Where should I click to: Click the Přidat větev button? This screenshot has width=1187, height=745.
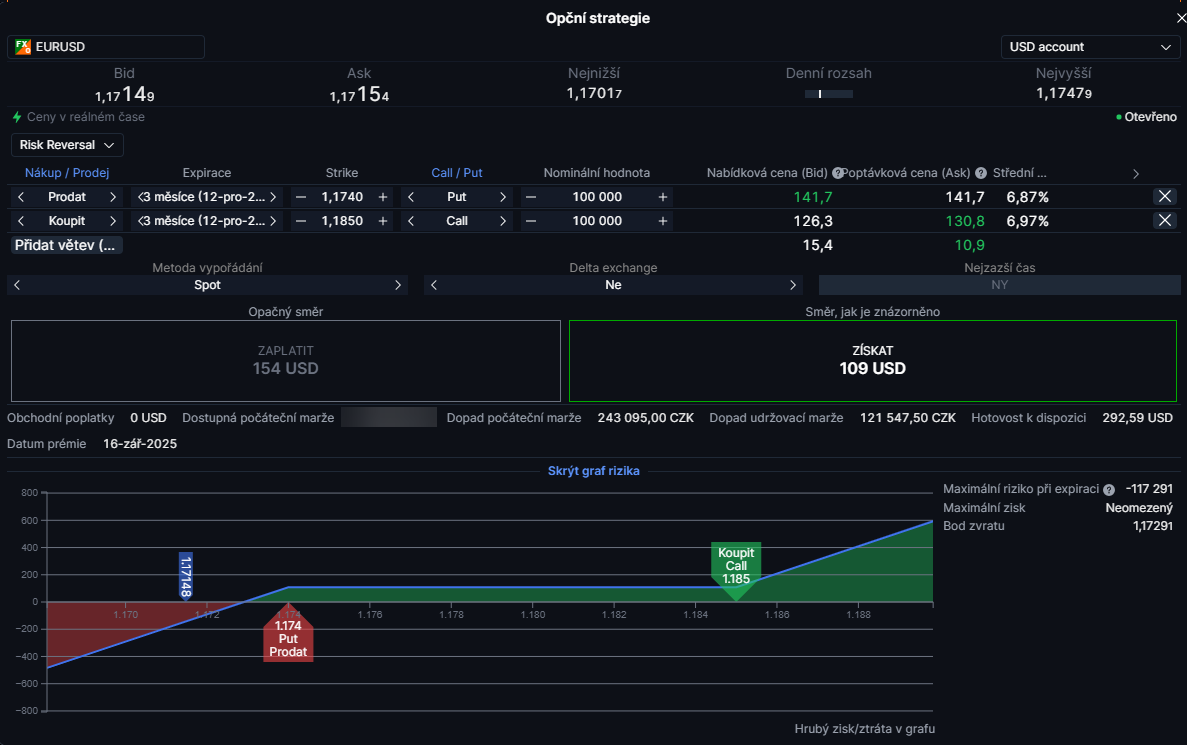click(66, 245)
